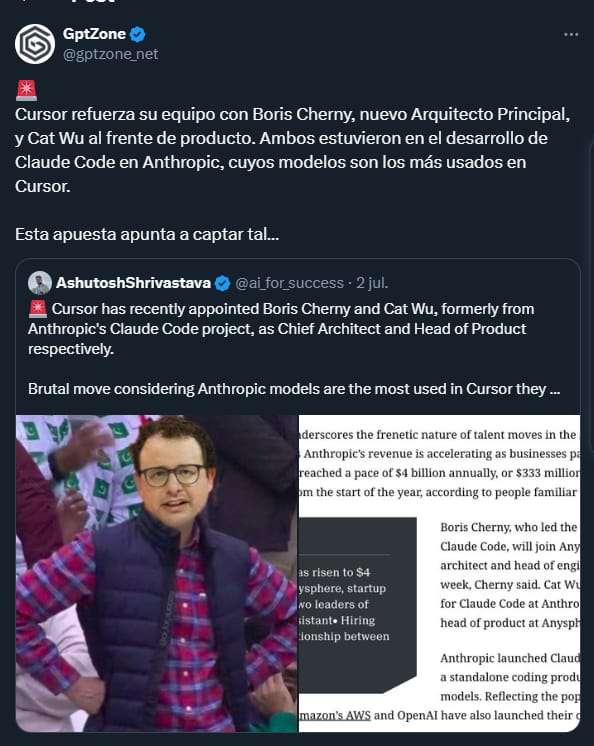This screenshot has height=746, width=594.
Task: Open the AshutoshShrivastava name in quoted post
Action: 134,283
